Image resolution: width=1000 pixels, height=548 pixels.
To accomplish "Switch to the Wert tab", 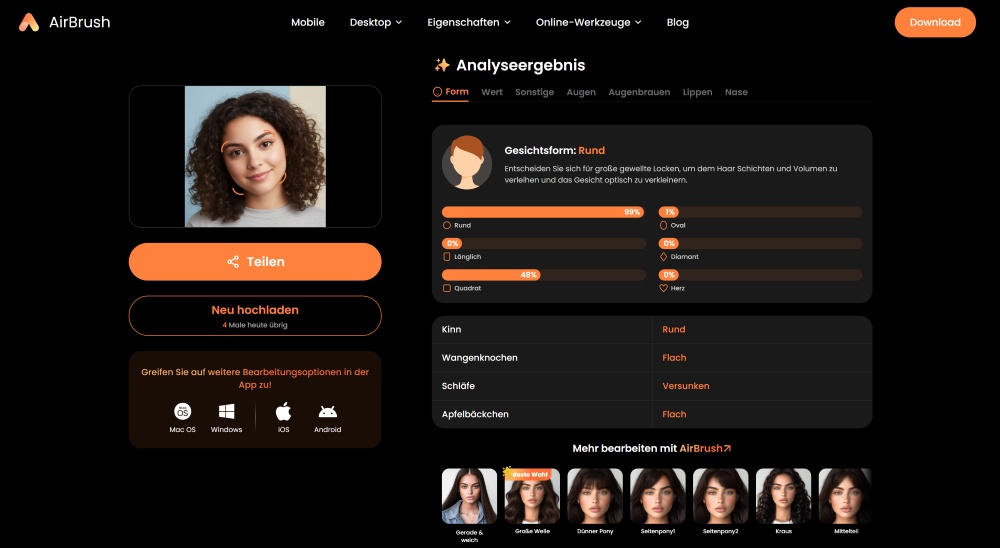I will pyautogui.click(x=492, y=92).
